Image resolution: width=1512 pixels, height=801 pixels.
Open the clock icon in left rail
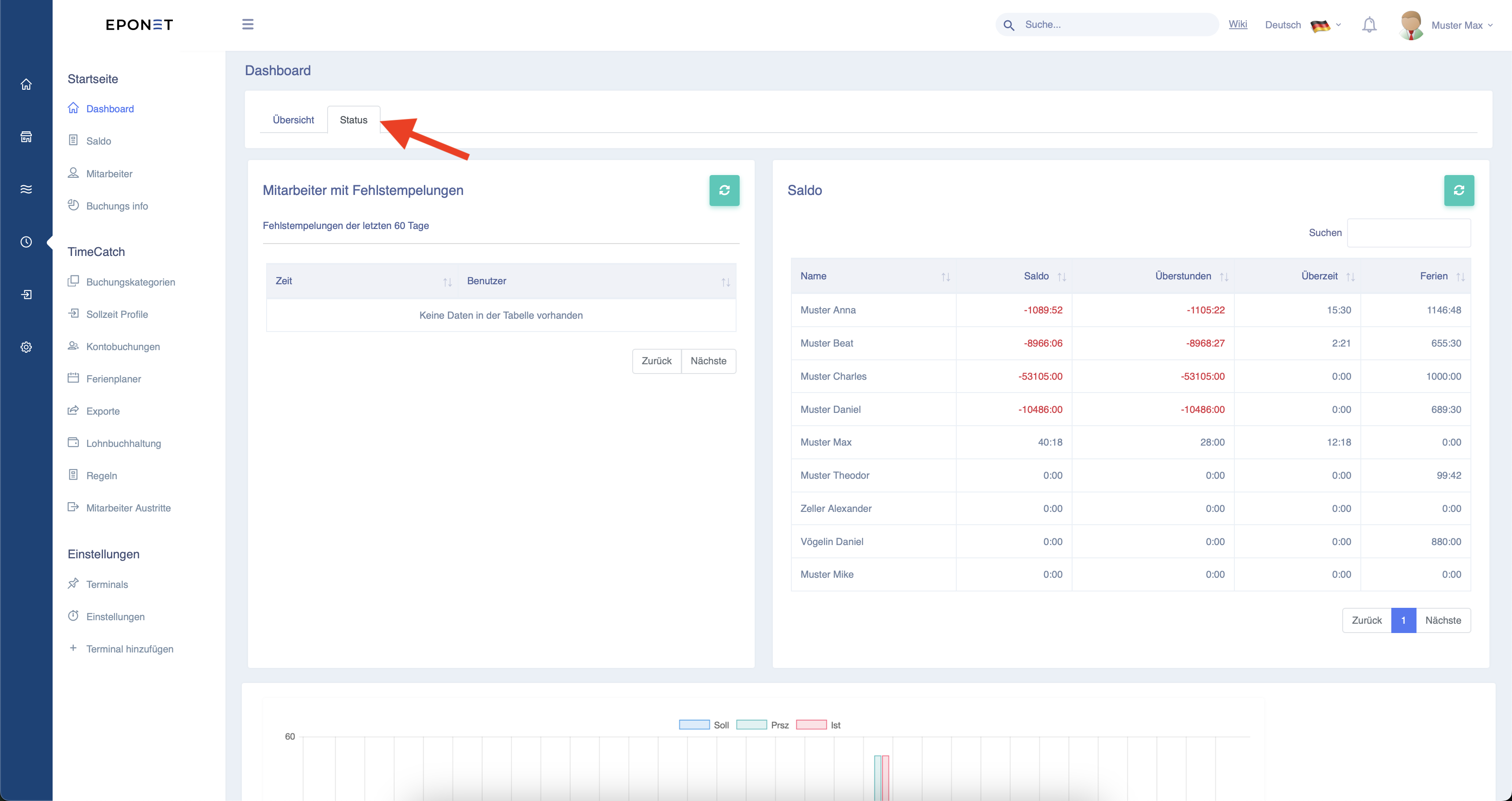[x=26, y=242]
